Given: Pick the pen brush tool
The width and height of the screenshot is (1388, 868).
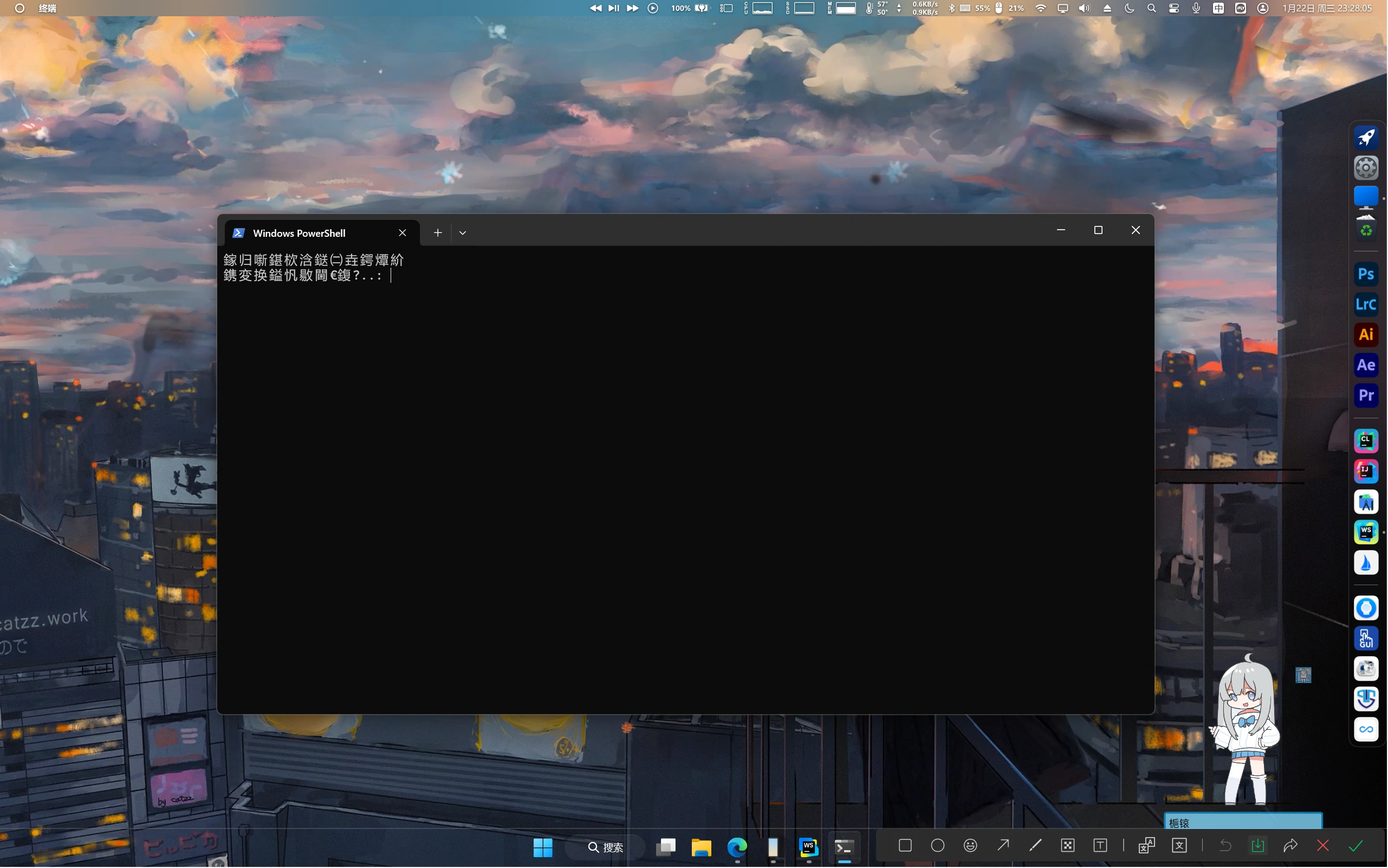Looking at the screenshot, I should tap(1035, 846).
